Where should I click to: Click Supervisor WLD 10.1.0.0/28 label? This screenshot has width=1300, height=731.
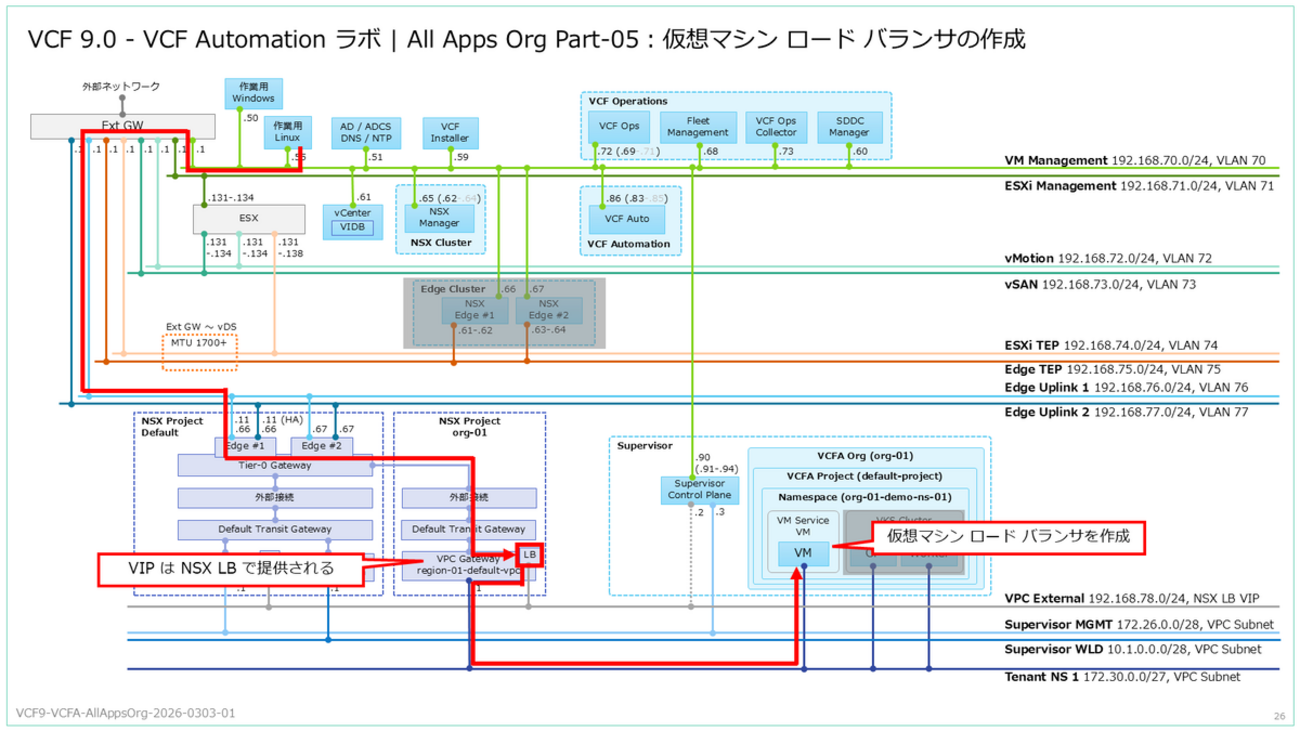pyautogui.click(x=1132, y=650)
